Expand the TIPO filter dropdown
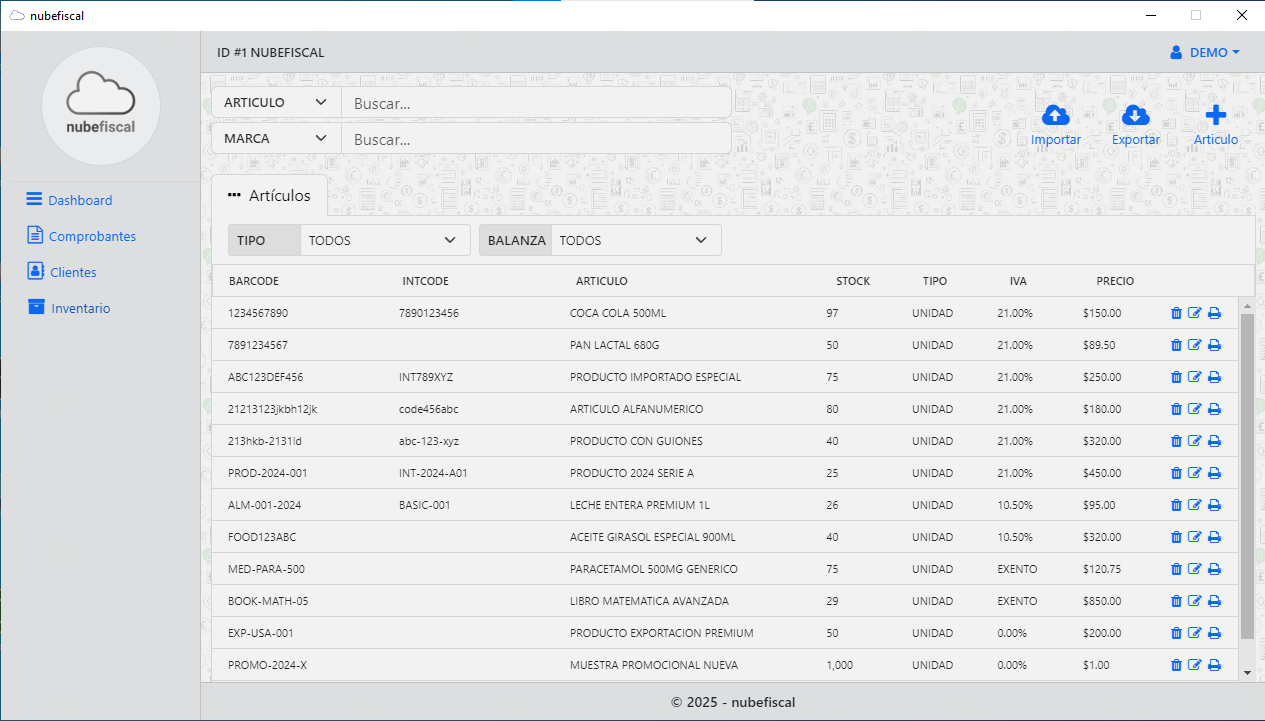The height and width of the screenshot is (721, 1265). click(x=384, y=241)
